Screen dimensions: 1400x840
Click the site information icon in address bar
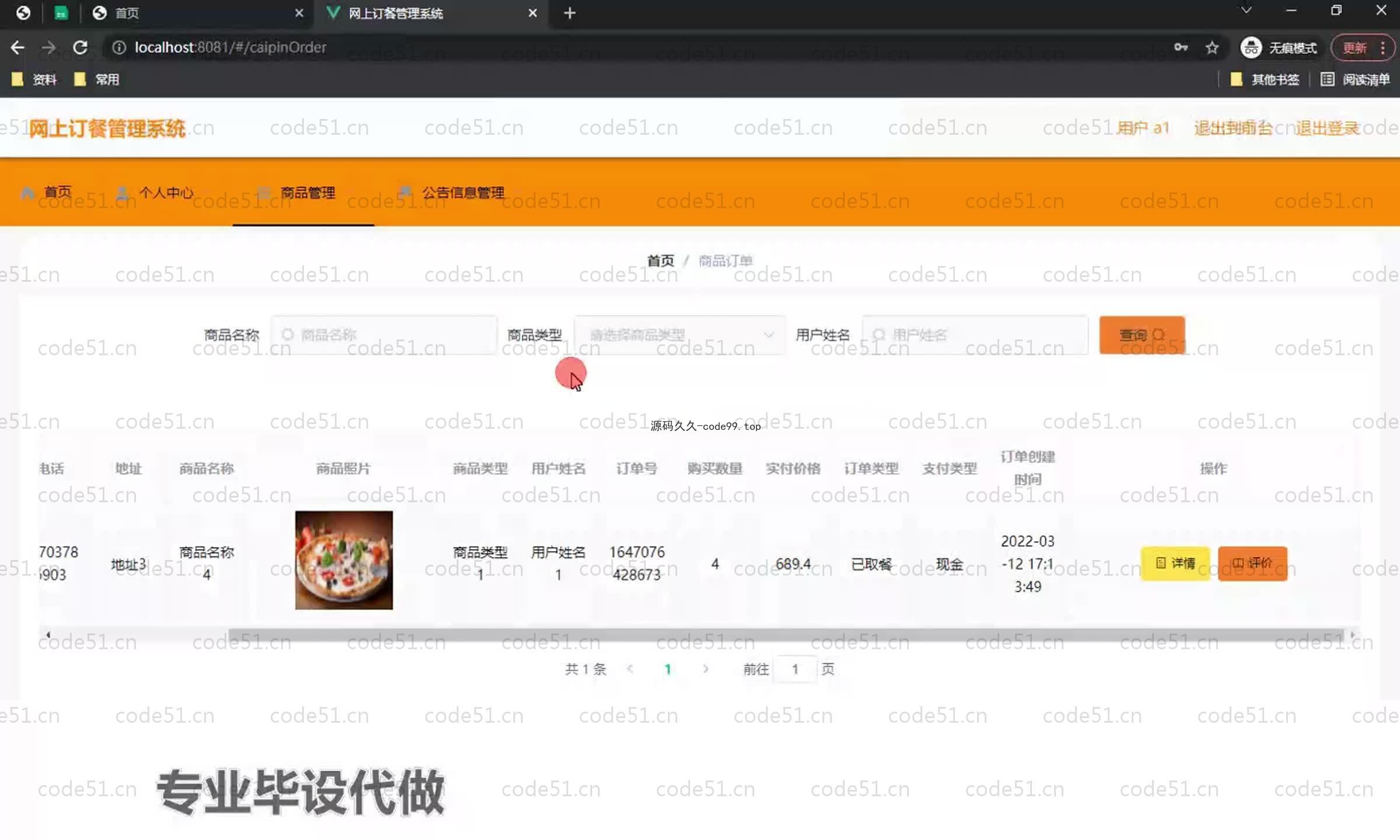[118, 47]
